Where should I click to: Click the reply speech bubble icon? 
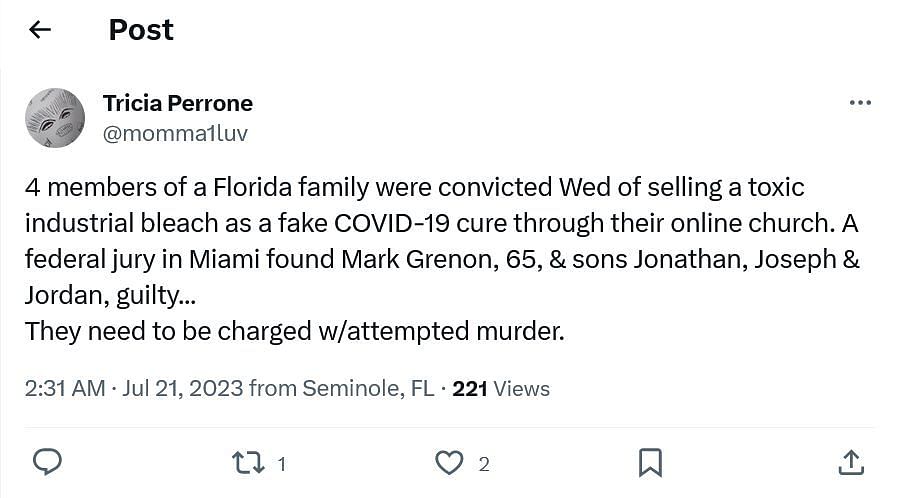coord(47,462)
